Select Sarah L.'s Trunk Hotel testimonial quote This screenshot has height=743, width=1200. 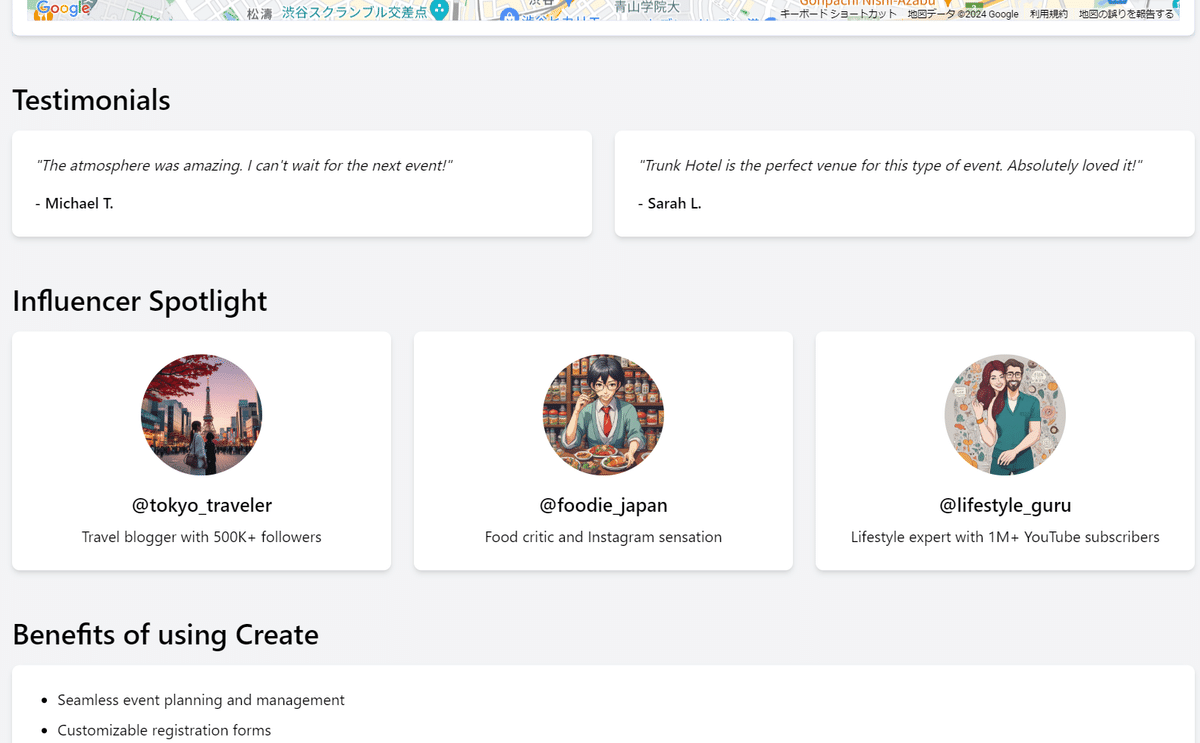(890, 165)
